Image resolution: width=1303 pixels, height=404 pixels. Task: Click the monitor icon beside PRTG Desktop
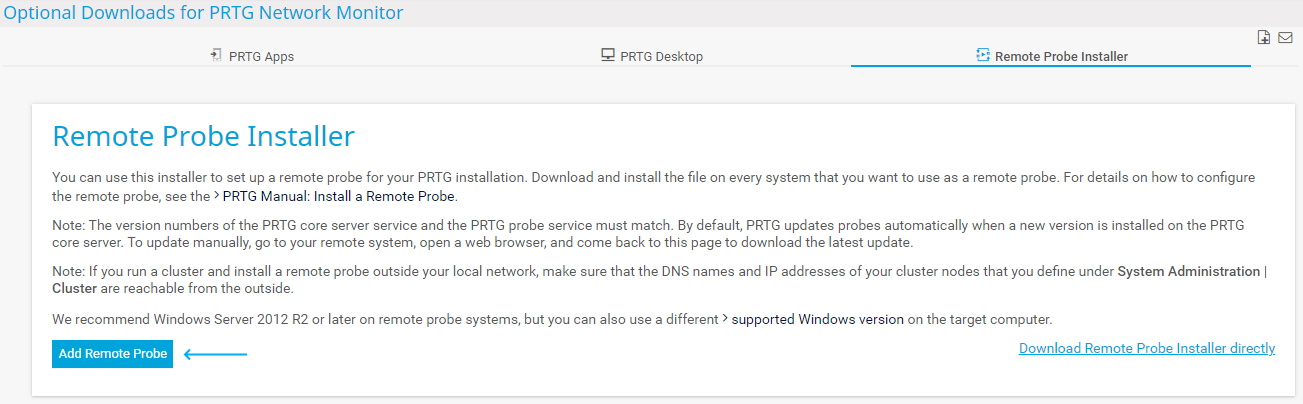(607, 56)
